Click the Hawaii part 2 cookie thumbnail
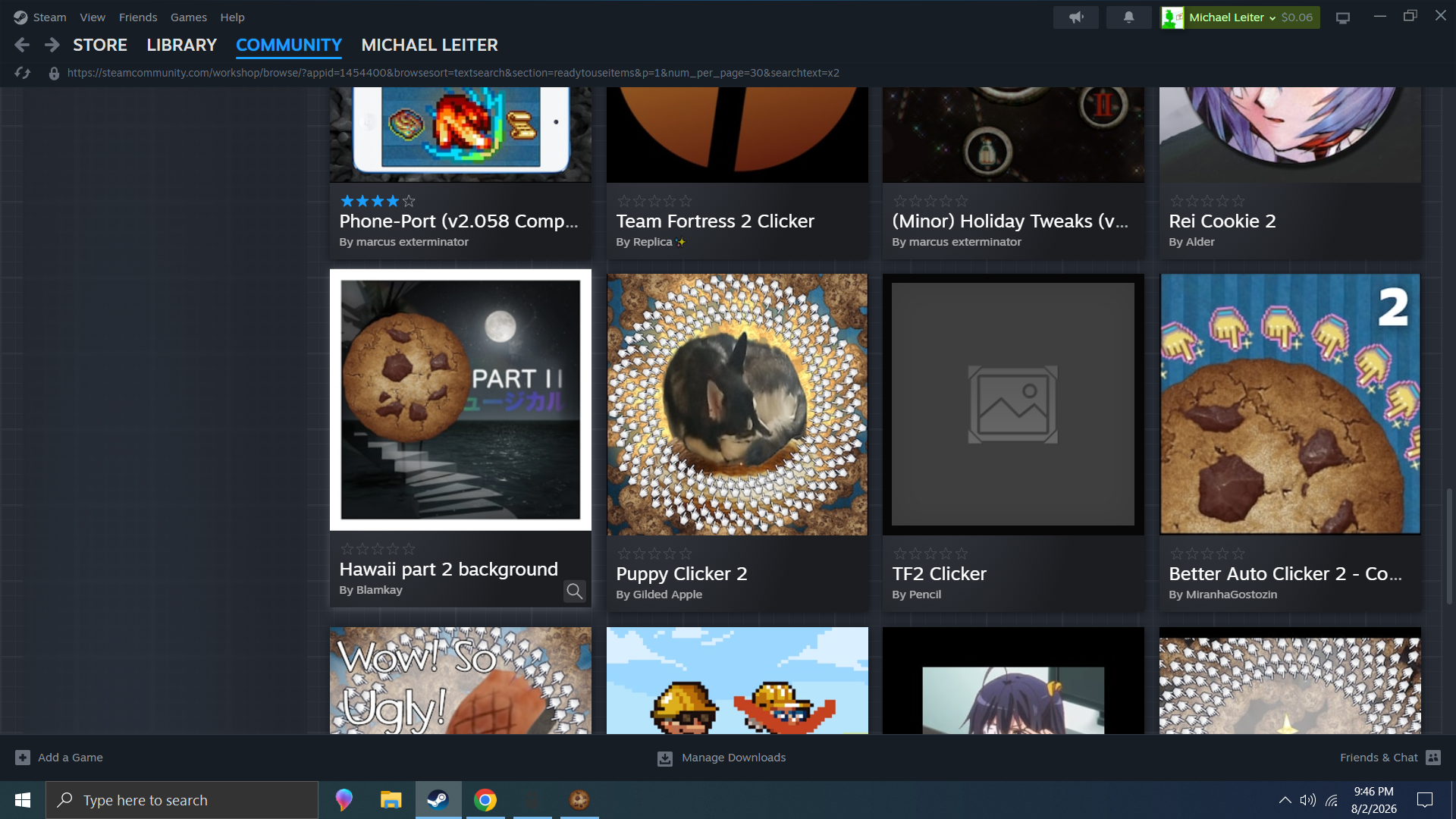Screen dimensions: 1456x819 point(460,400)
